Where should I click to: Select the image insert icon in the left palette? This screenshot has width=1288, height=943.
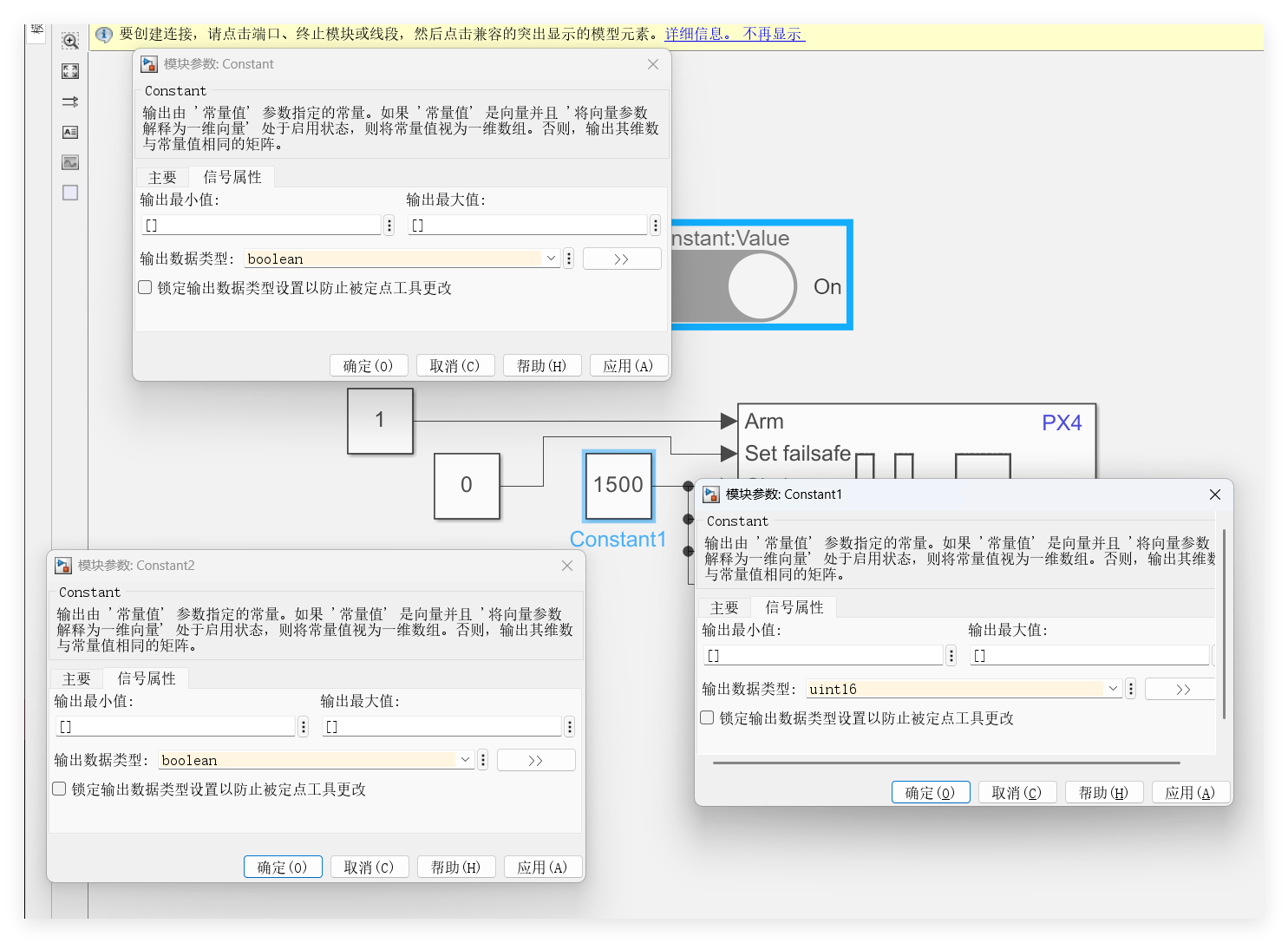click(x=70, y=162)
